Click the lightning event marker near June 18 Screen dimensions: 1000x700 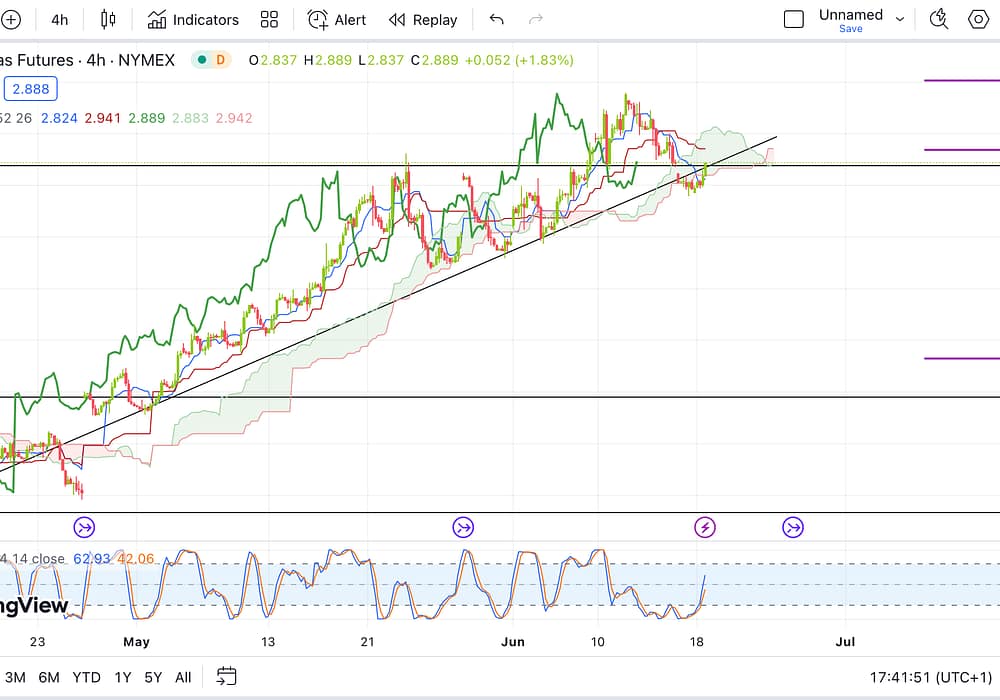coord(705,527)
